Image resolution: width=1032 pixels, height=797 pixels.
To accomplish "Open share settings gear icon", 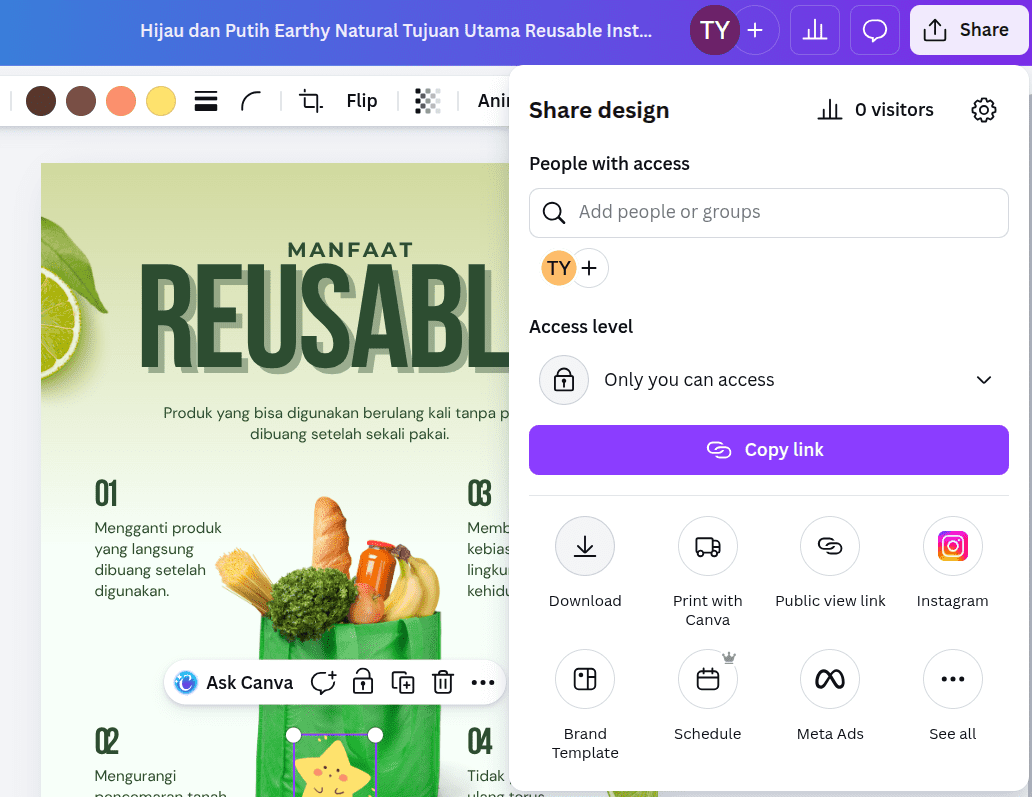I will pos(984,110).
